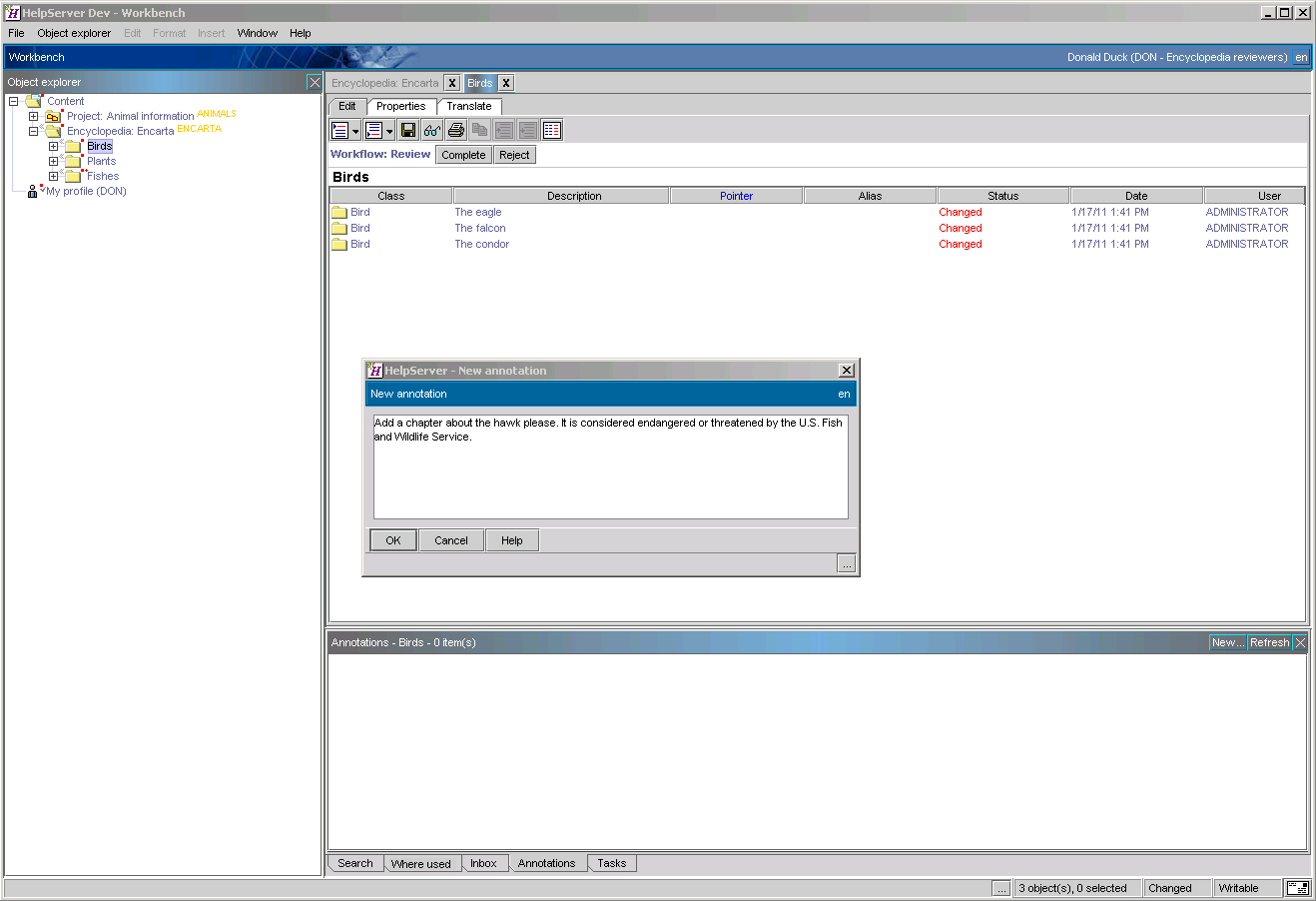The image size is (1316, 901).
Task: Close the Encyclopedia: Encarta tab with X
Action: click(x=452, y=83)
